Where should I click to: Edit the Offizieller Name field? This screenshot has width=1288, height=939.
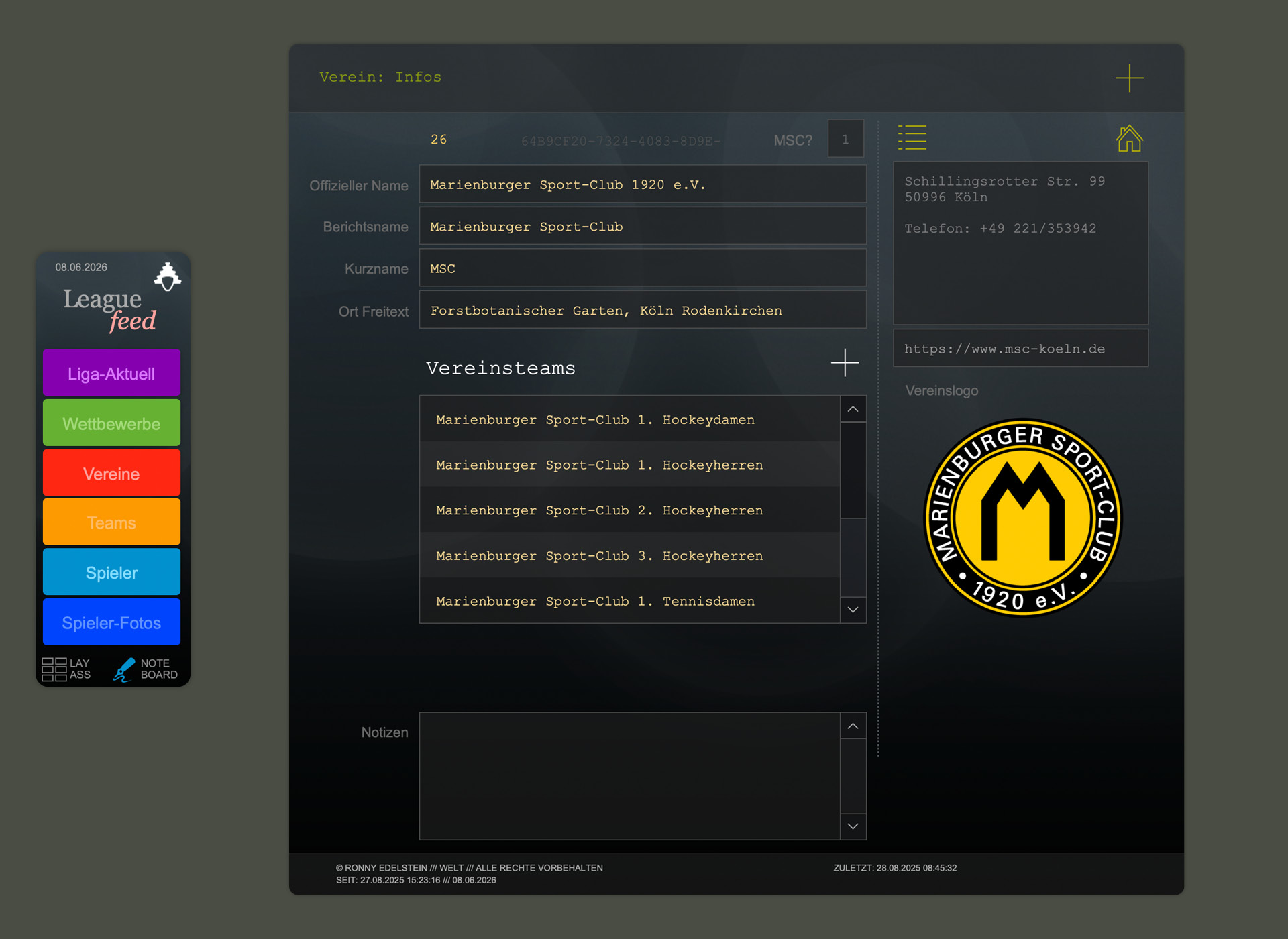[x=643, y=184]
